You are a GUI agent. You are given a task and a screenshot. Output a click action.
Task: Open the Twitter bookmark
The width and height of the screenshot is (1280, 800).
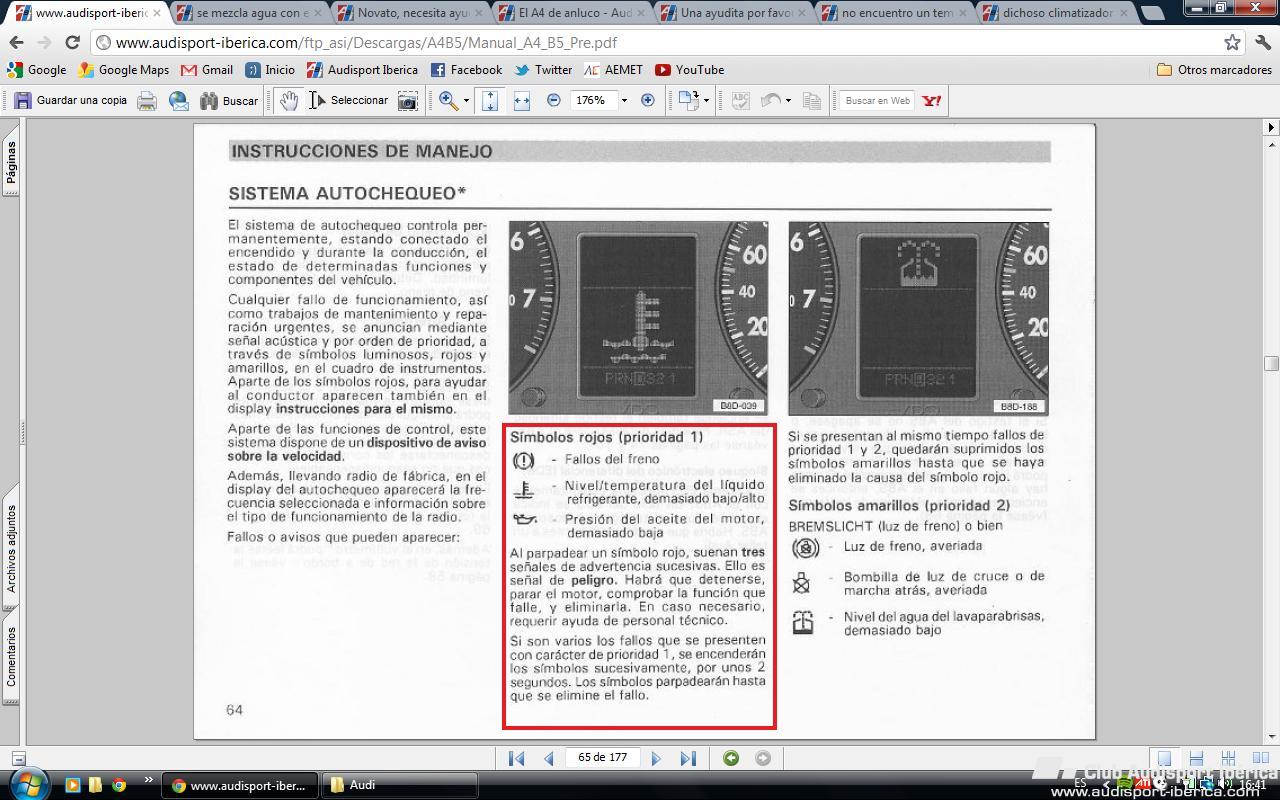coord(543,70)
